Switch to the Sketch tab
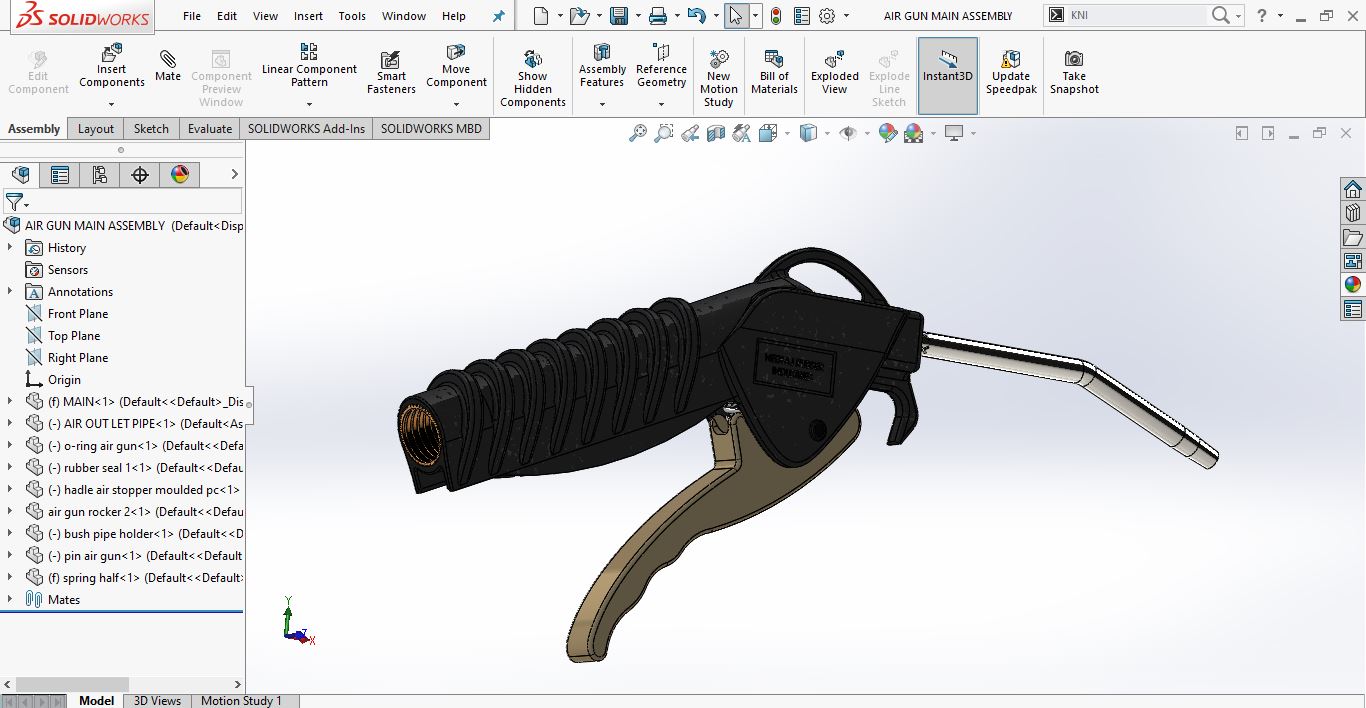 pos(151,128)
